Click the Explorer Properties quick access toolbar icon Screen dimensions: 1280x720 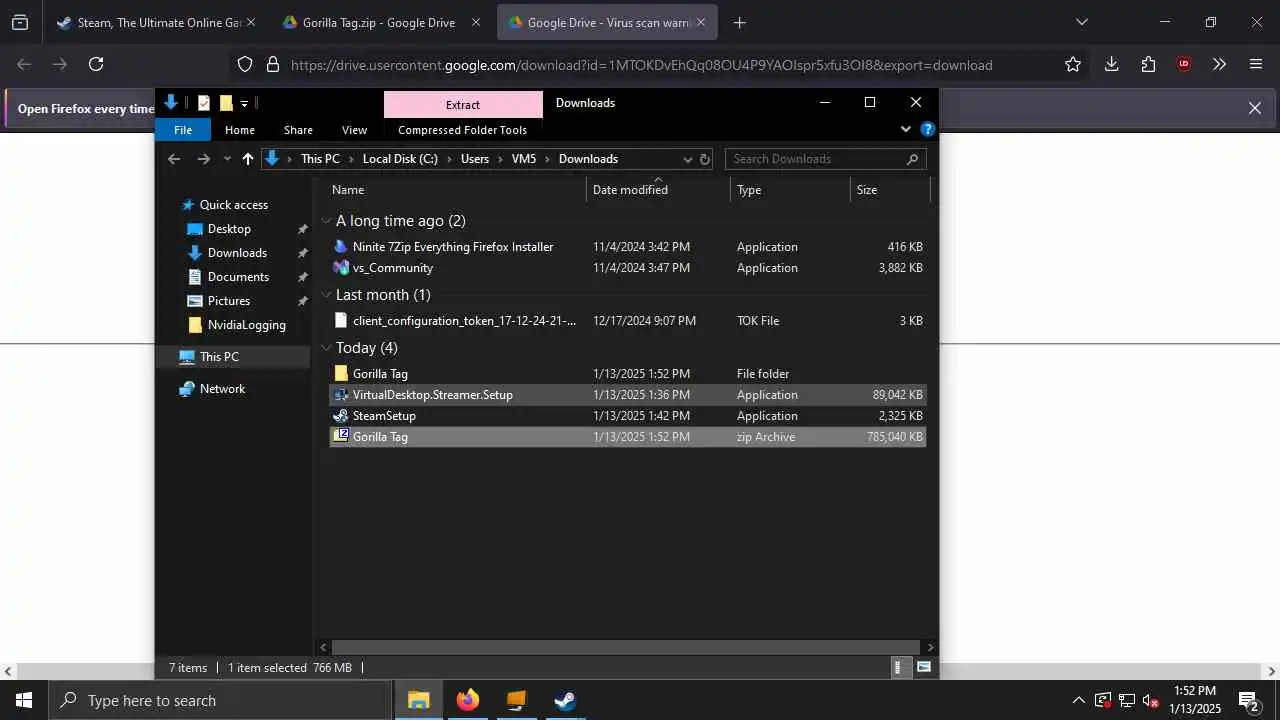click(204, 102)
